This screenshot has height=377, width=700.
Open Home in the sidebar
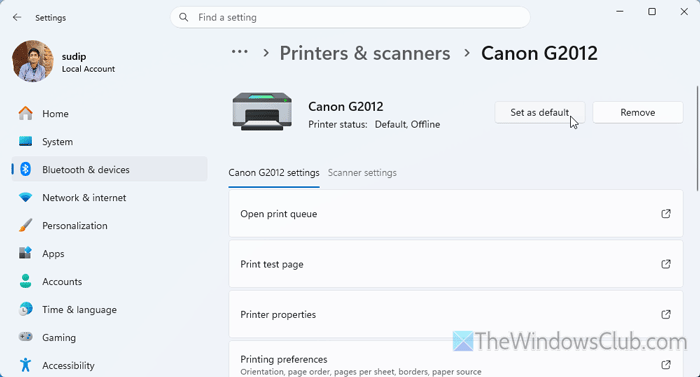(109, 113)
